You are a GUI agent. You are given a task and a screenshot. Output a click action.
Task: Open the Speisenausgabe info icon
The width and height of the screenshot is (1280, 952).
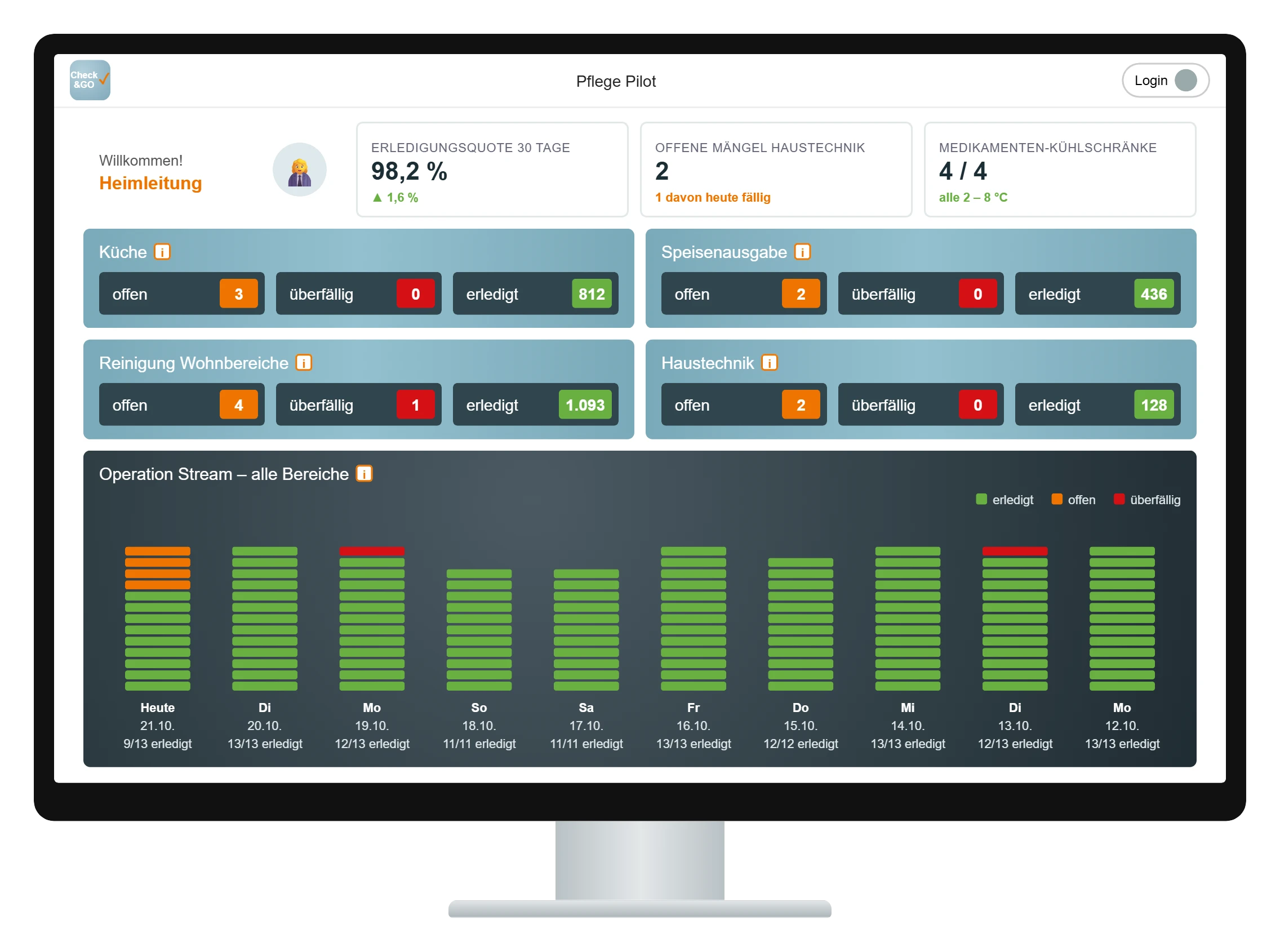tap(802, 252)
